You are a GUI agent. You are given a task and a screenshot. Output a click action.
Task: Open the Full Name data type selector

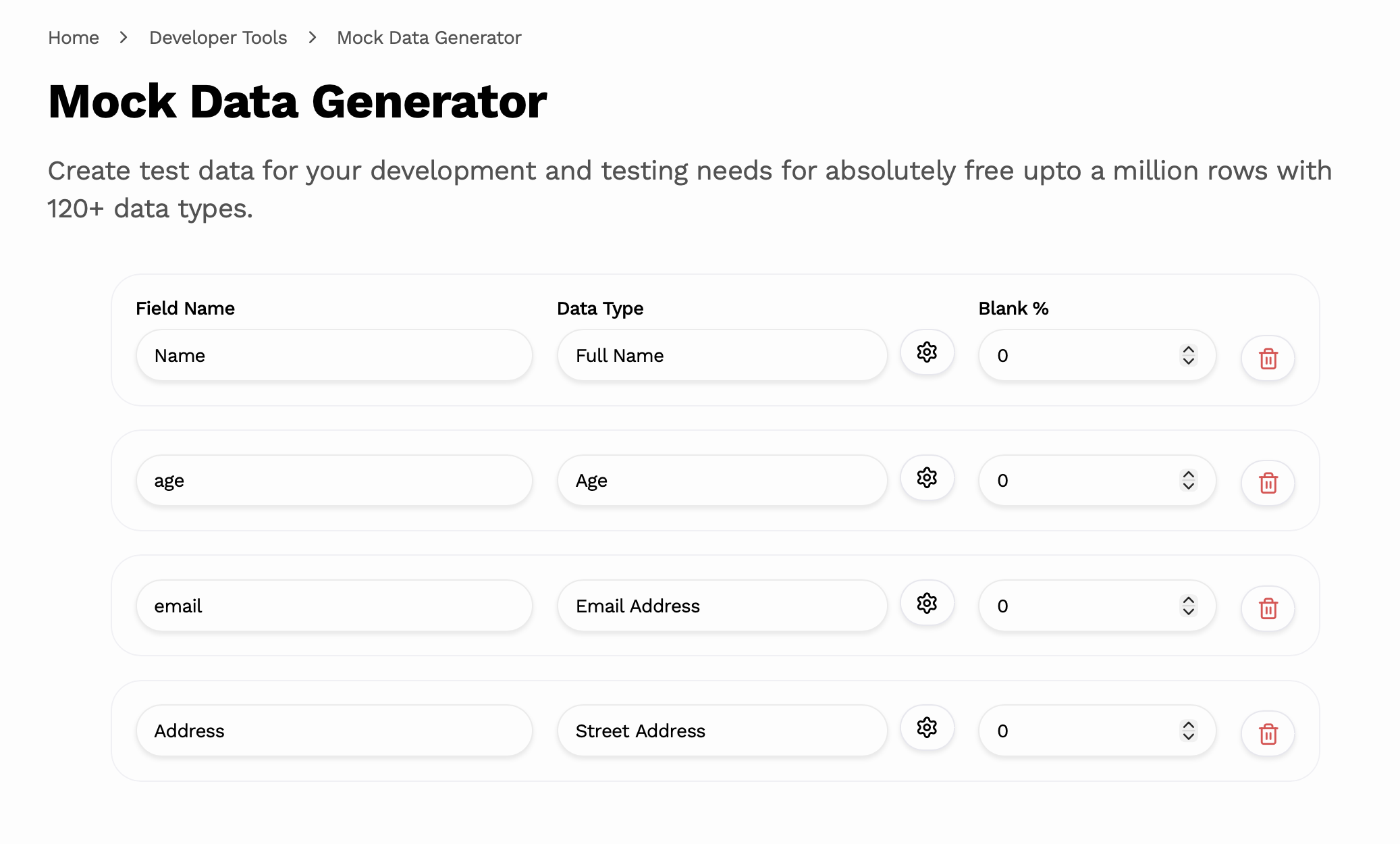(721, 355)
